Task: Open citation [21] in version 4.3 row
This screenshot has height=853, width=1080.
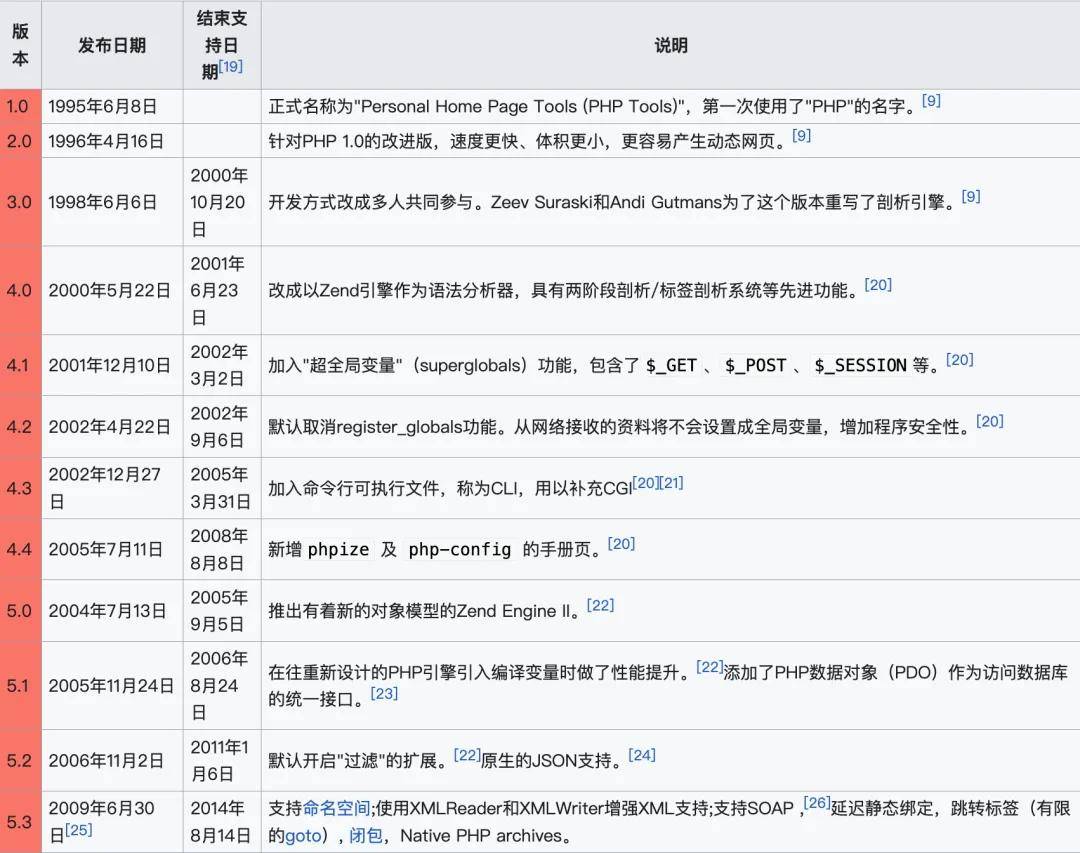Action: 671,482
